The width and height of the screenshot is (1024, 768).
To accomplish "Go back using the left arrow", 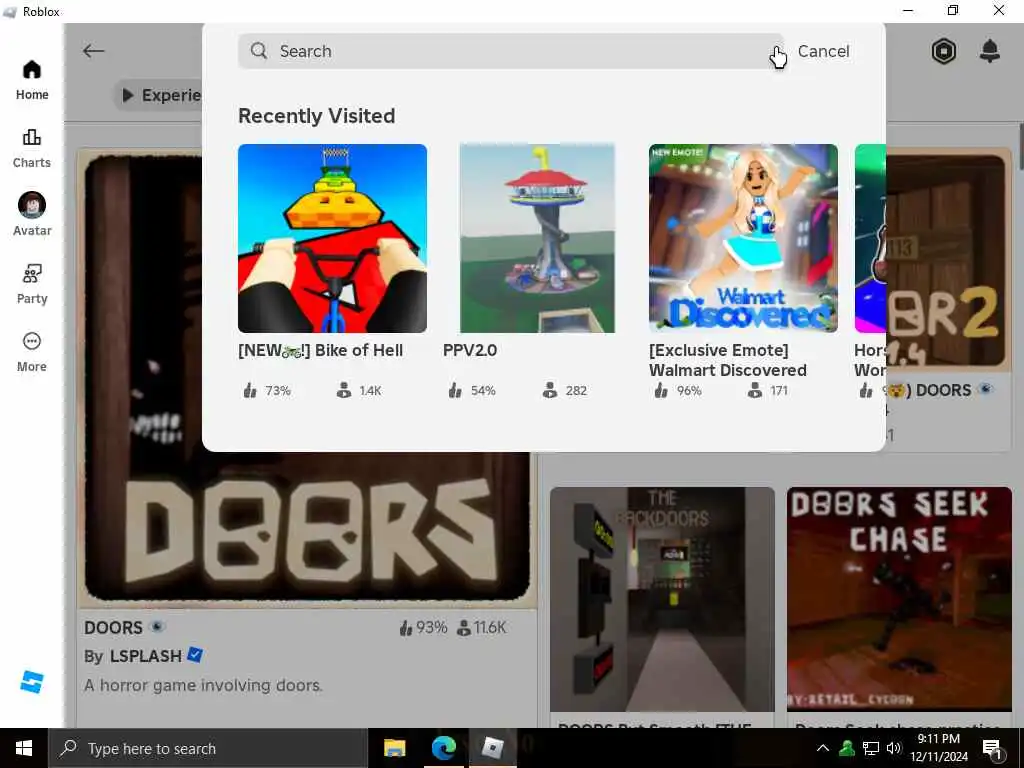I will point(93,51).
